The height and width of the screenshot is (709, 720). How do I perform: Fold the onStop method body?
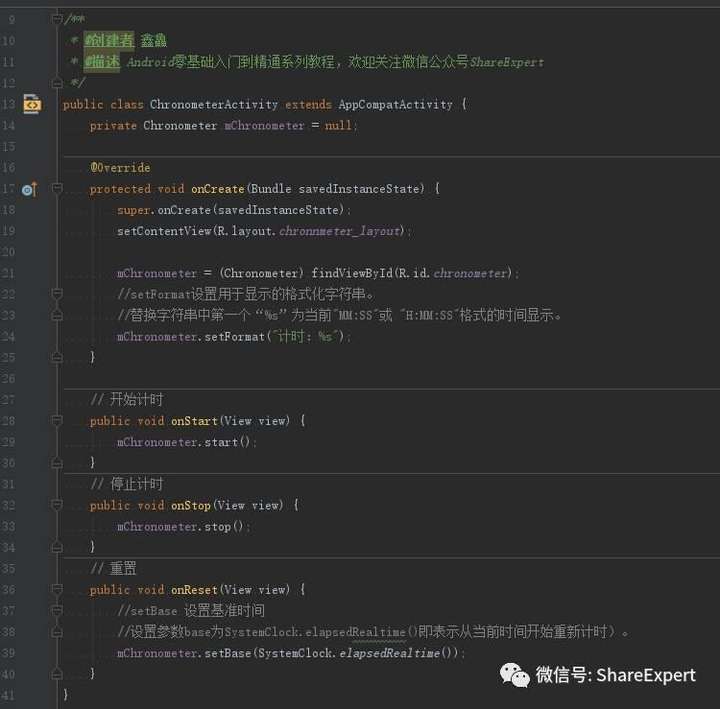pos(57,505)
